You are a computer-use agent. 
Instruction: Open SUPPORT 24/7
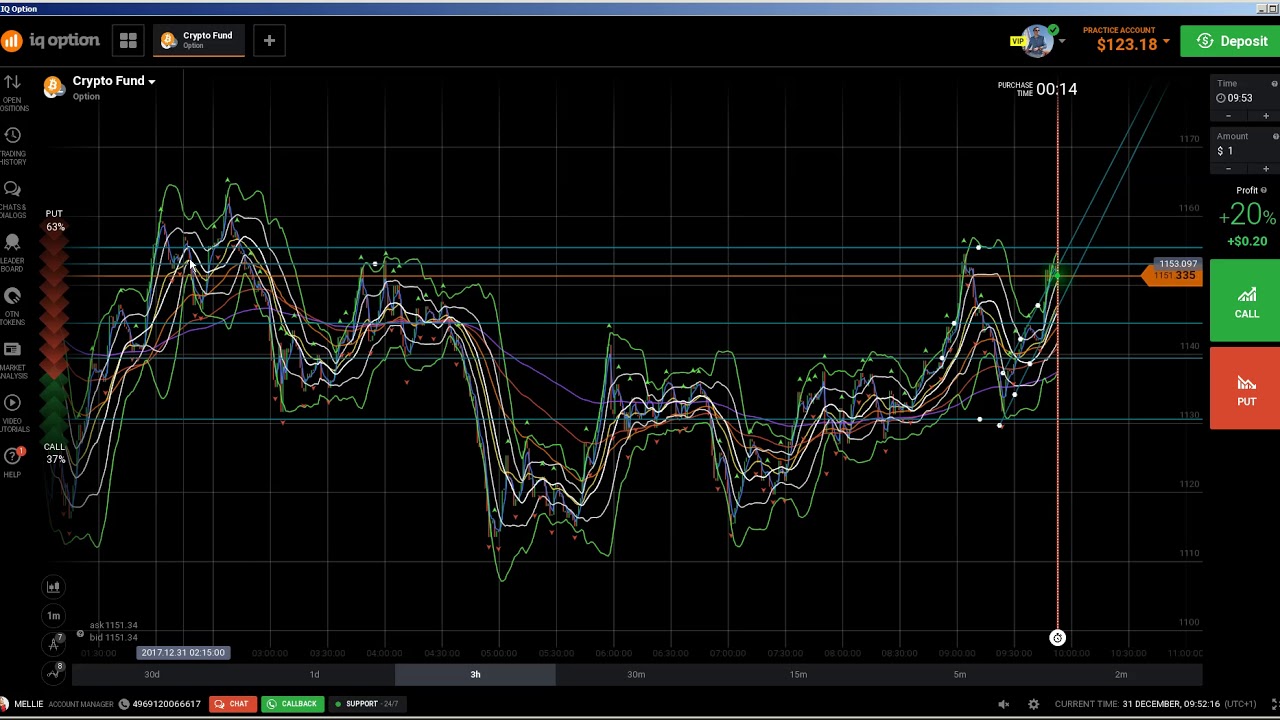[366, 704]
